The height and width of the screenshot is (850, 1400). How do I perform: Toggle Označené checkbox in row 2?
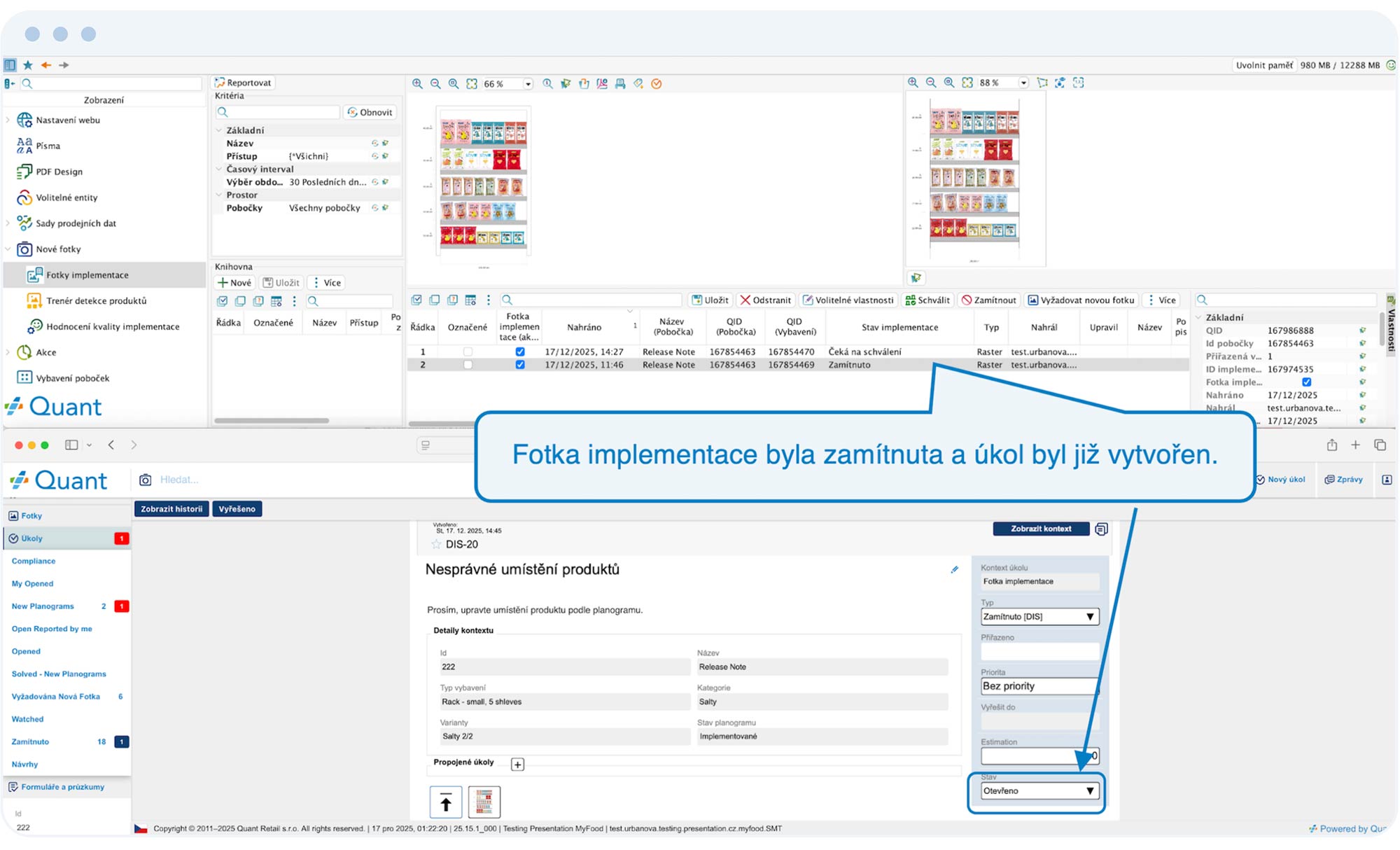(x=468, y=365)
